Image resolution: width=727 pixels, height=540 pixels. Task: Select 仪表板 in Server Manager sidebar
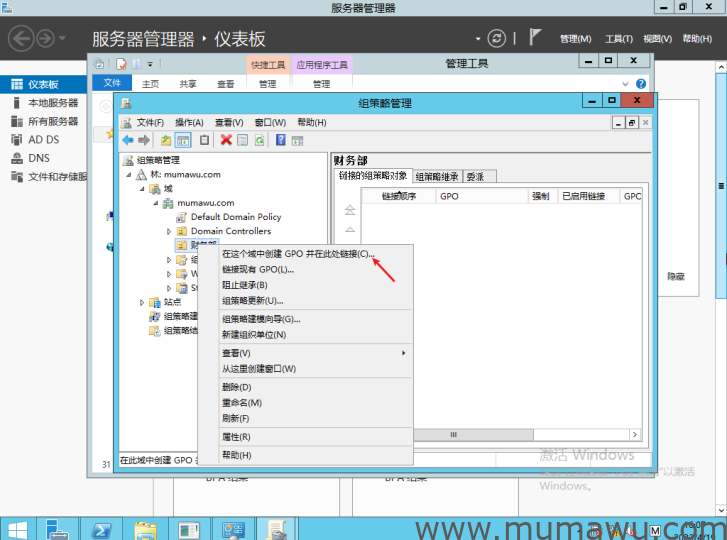coord(43,84)
